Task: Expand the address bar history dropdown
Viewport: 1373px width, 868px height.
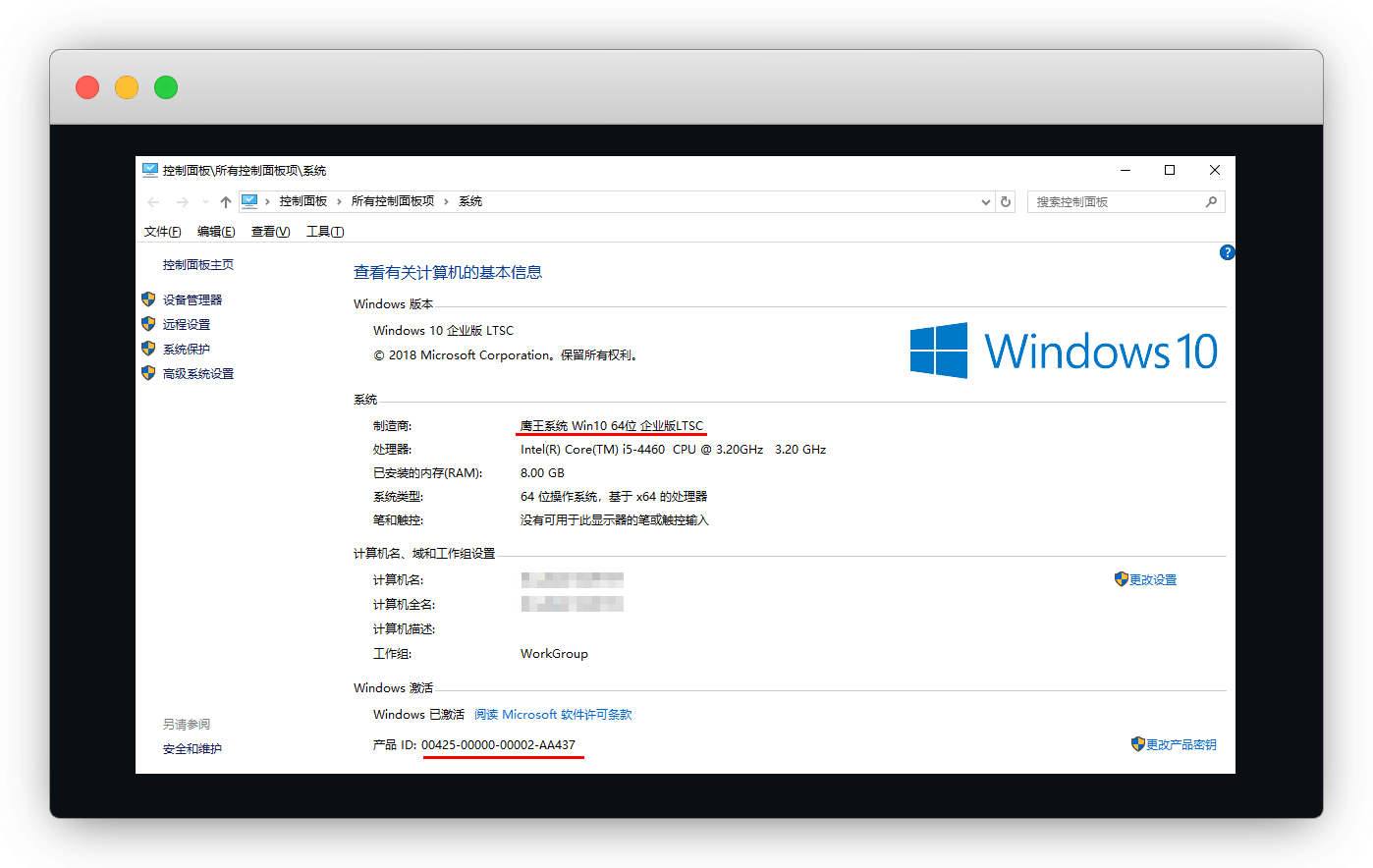Action: click(x=985, y=202)
